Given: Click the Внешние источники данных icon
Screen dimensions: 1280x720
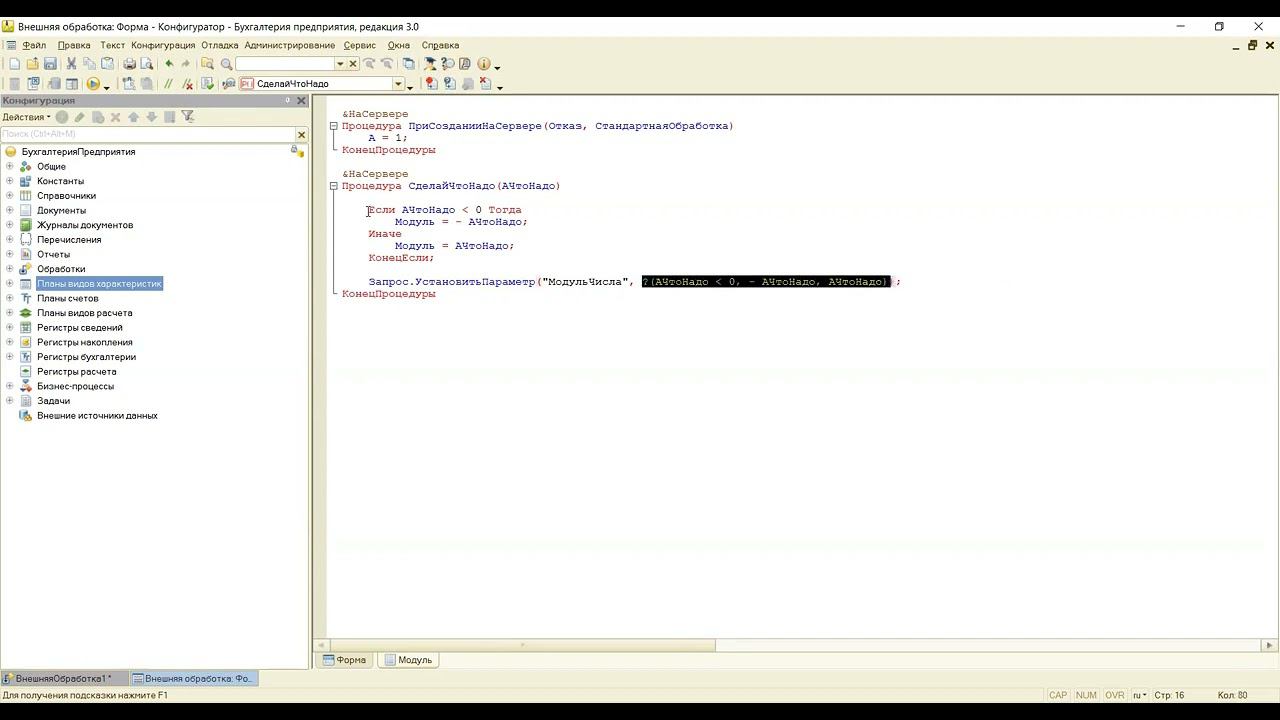Looking at the screenshot, I should (x=26, y=415).
